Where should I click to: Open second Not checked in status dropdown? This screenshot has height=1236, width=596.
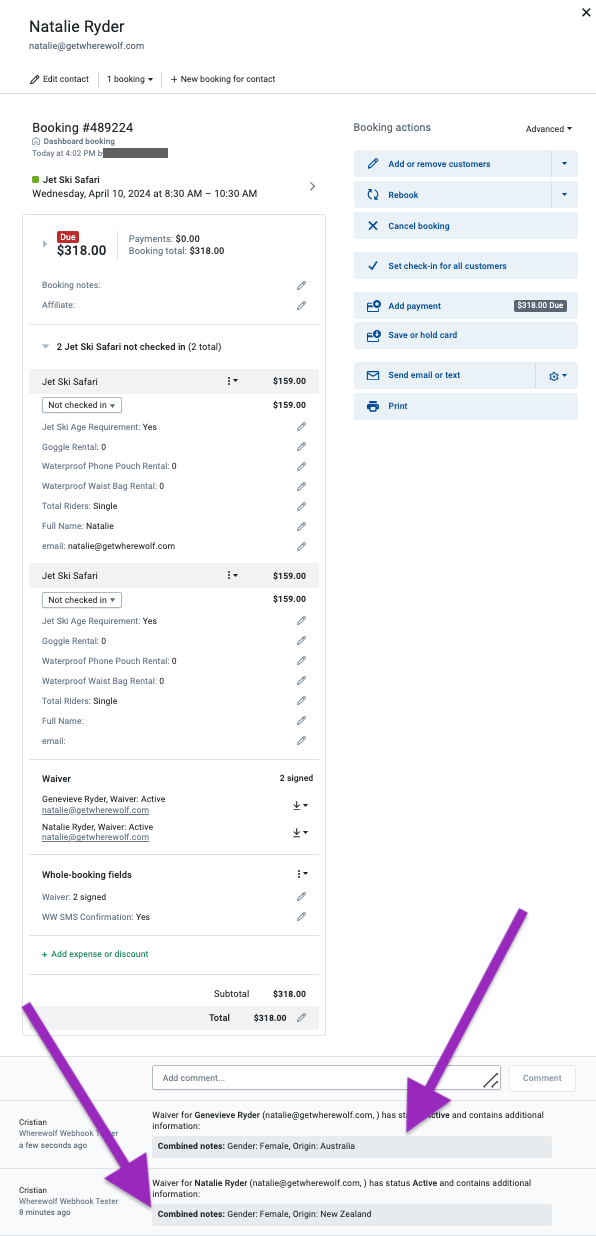pos(82,600)
